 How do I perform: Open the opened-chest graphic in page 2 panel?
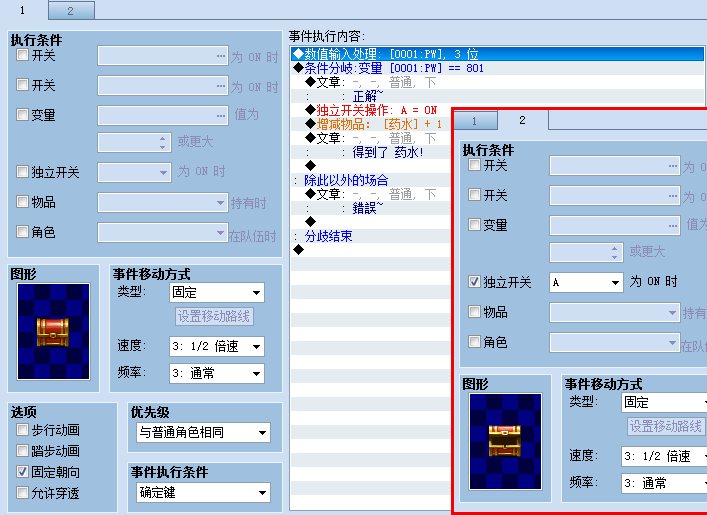point(505,441)
